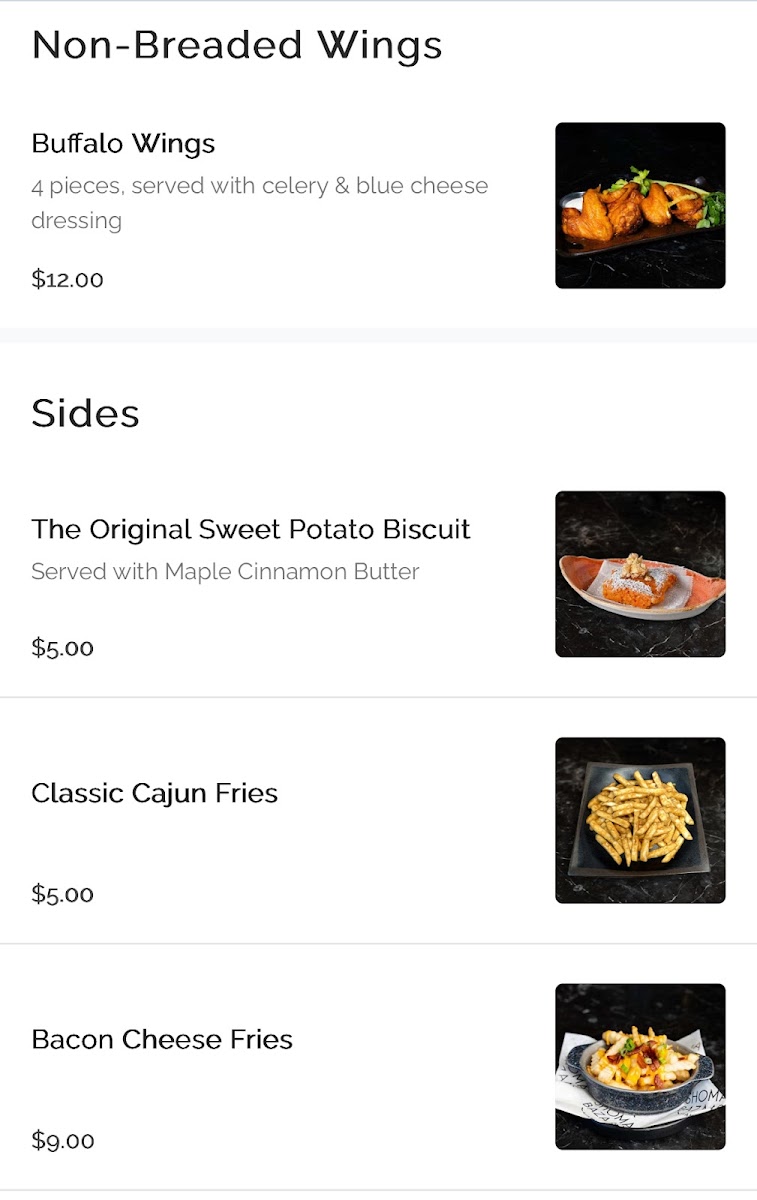The height and width of the screenshot is (1200, 757).
Task: Open the Buffalo Wings photo thumbnail
Action: pos(640,205)
